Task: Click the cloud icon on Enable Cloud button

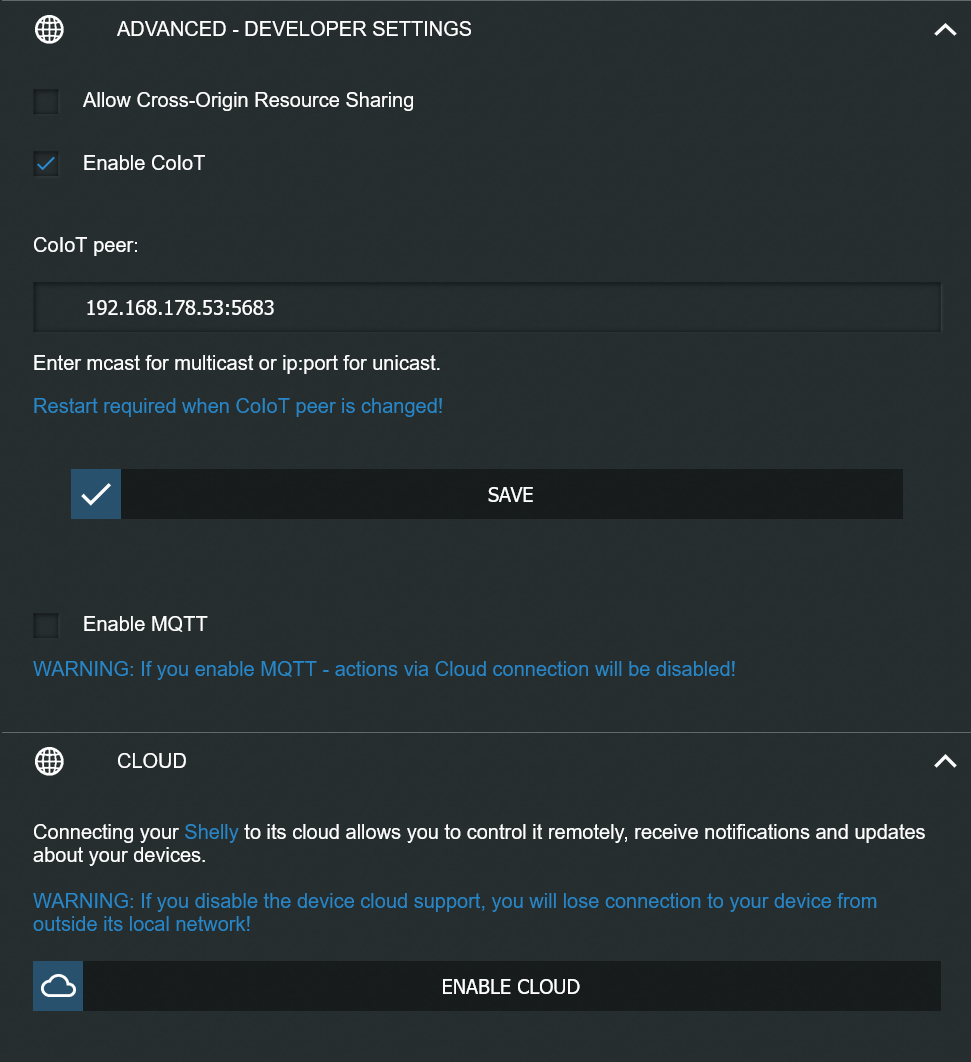Action: 58,986
